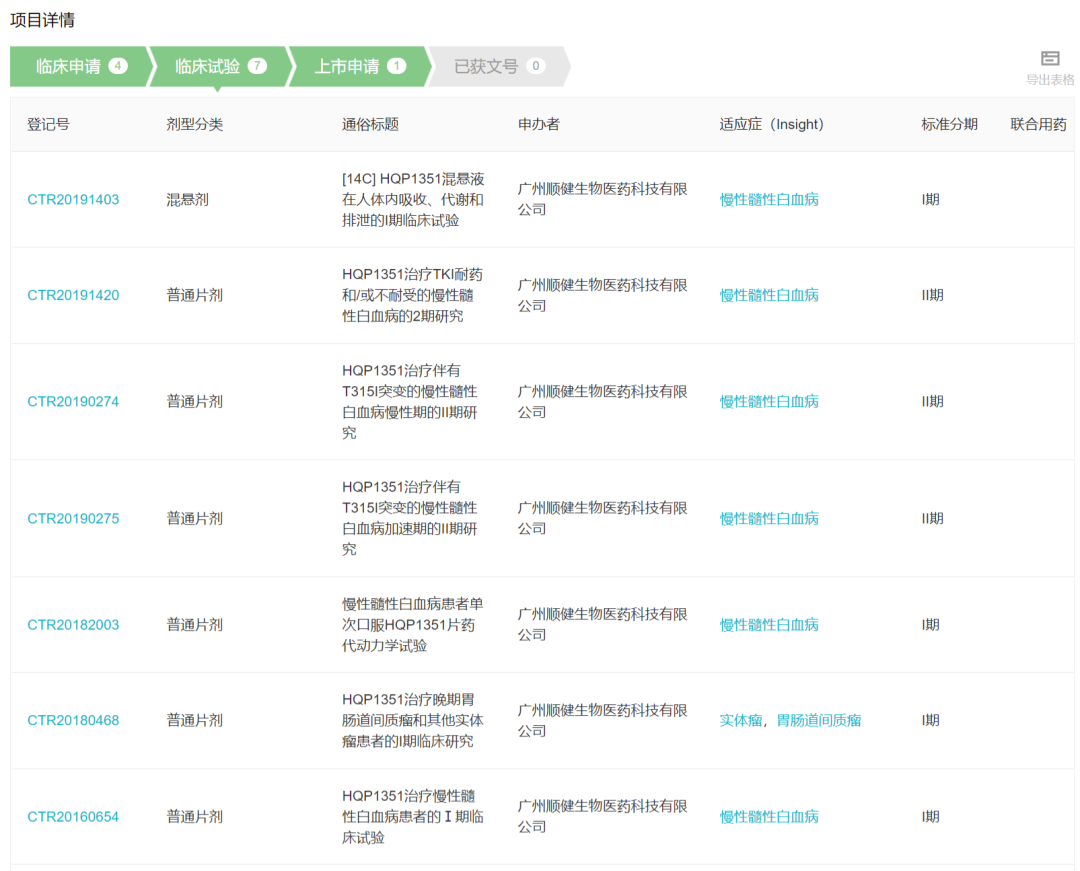
Task: Click the title mentioning 慢性期的II期研究
Action: pos(410,401)
